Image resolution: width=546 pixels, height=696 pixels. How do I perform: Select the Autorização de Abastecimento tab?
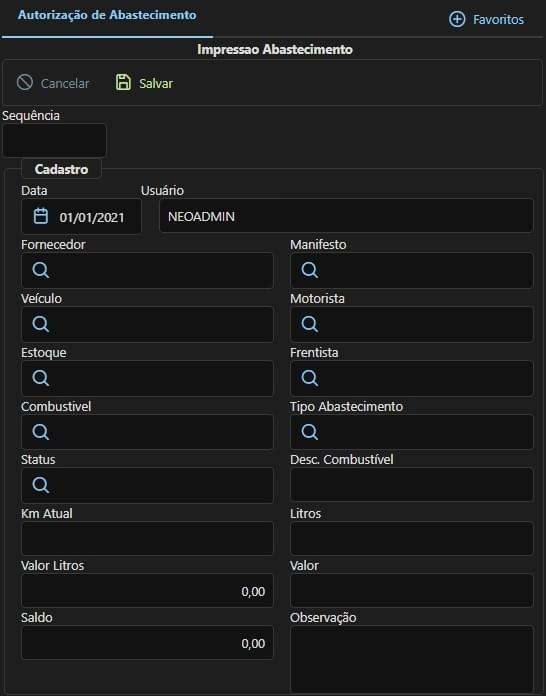coord(107,15)
